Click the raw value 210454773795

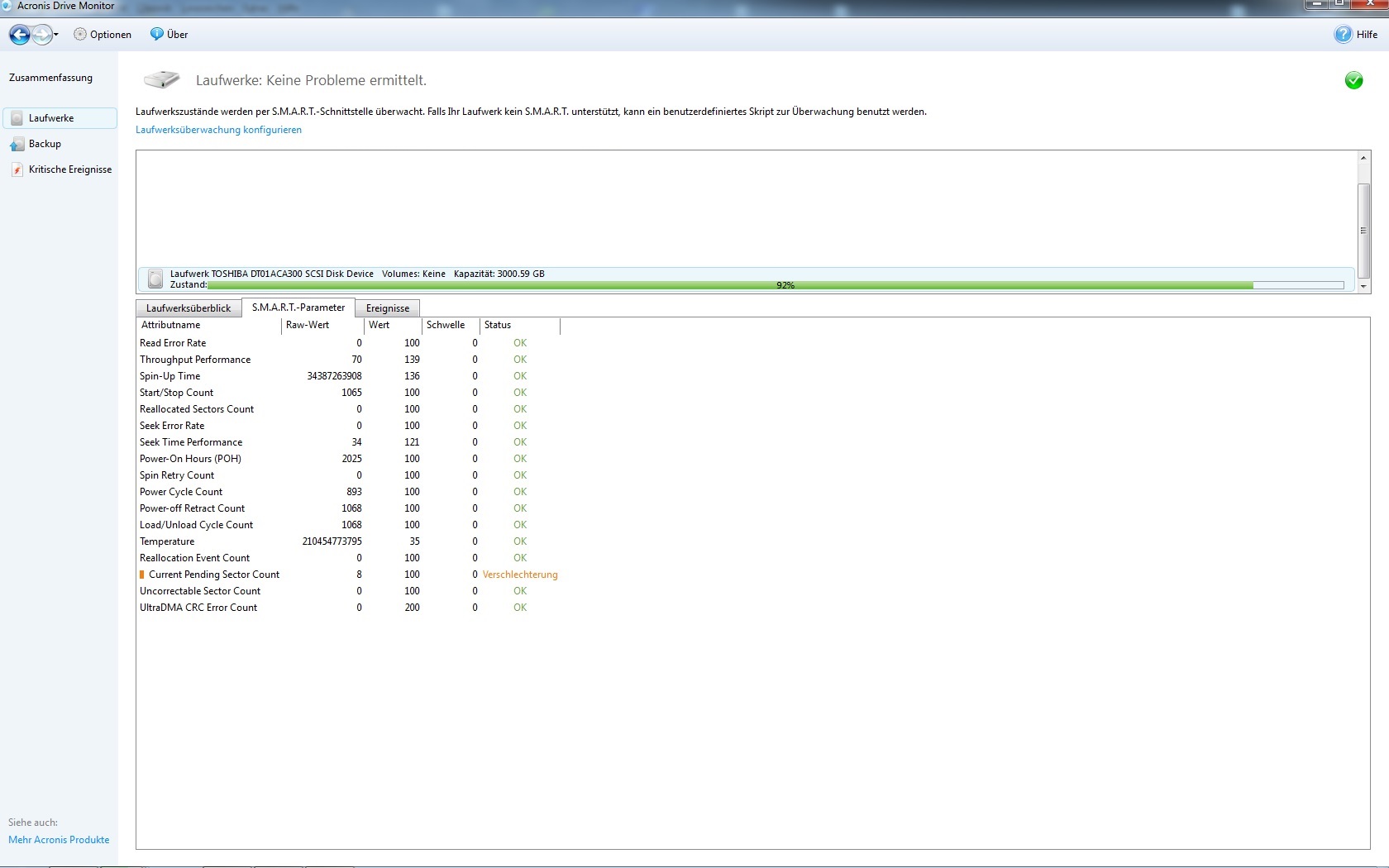[x=332, y=541]
